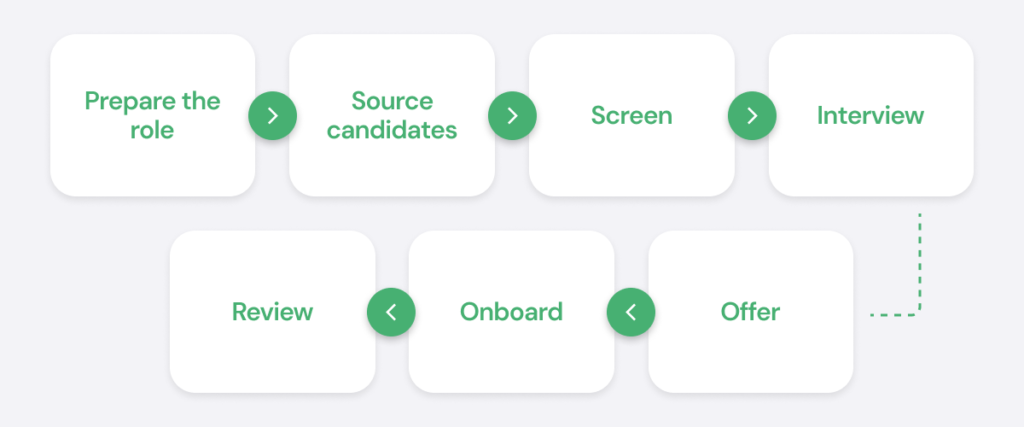Viewport: 1024px width, 427px height.
Task: Click the "Review" text label
Action: [272, 311]
